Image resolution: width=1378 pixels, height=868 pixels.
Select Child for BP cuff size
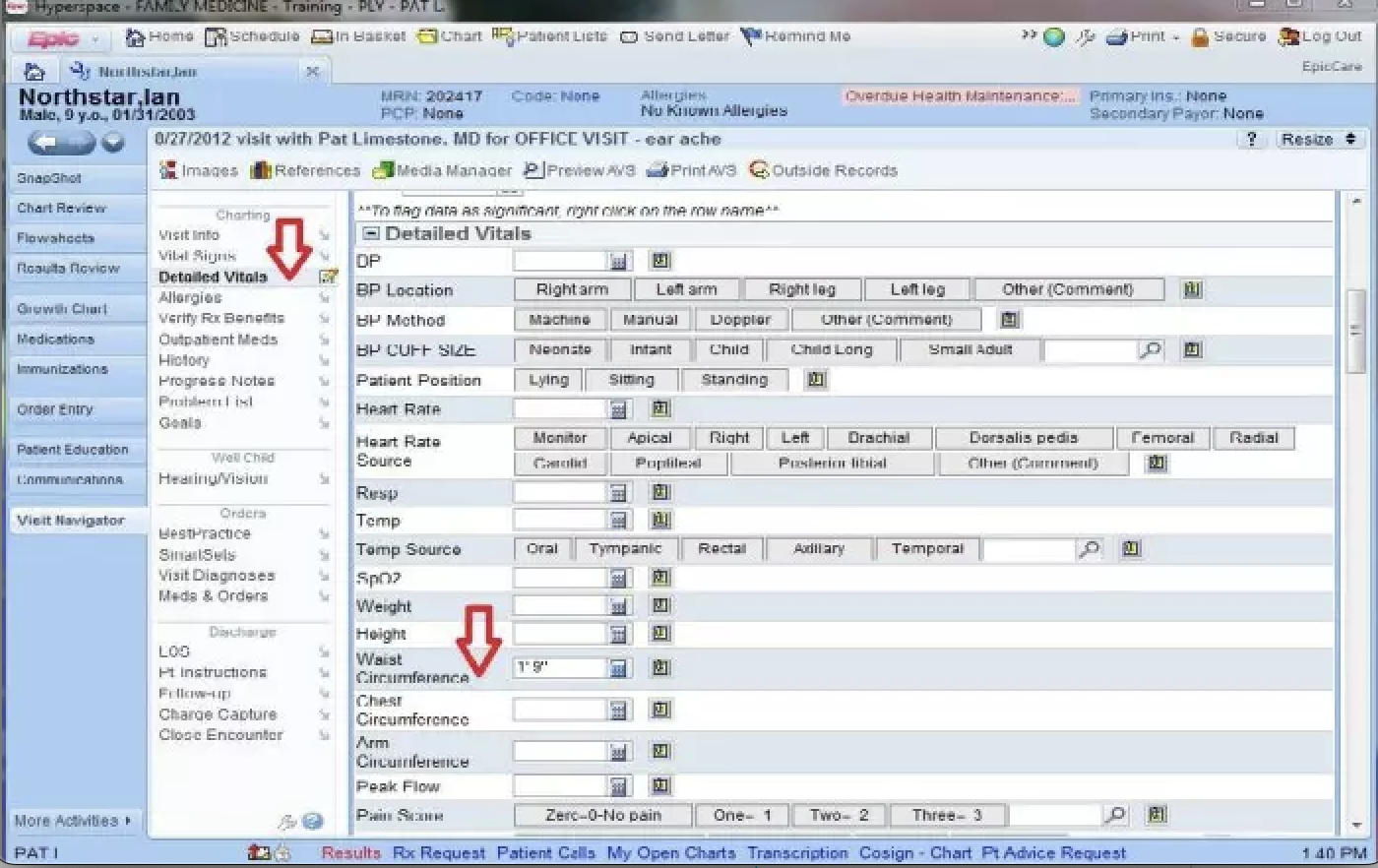point(729,349)
